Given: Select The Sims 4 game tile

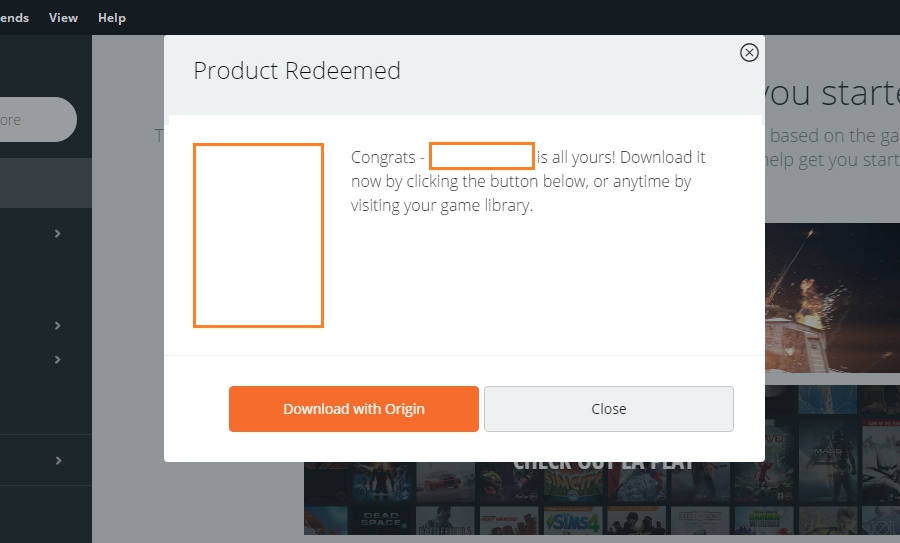Looking at the screenshot, I should [571, 519].
